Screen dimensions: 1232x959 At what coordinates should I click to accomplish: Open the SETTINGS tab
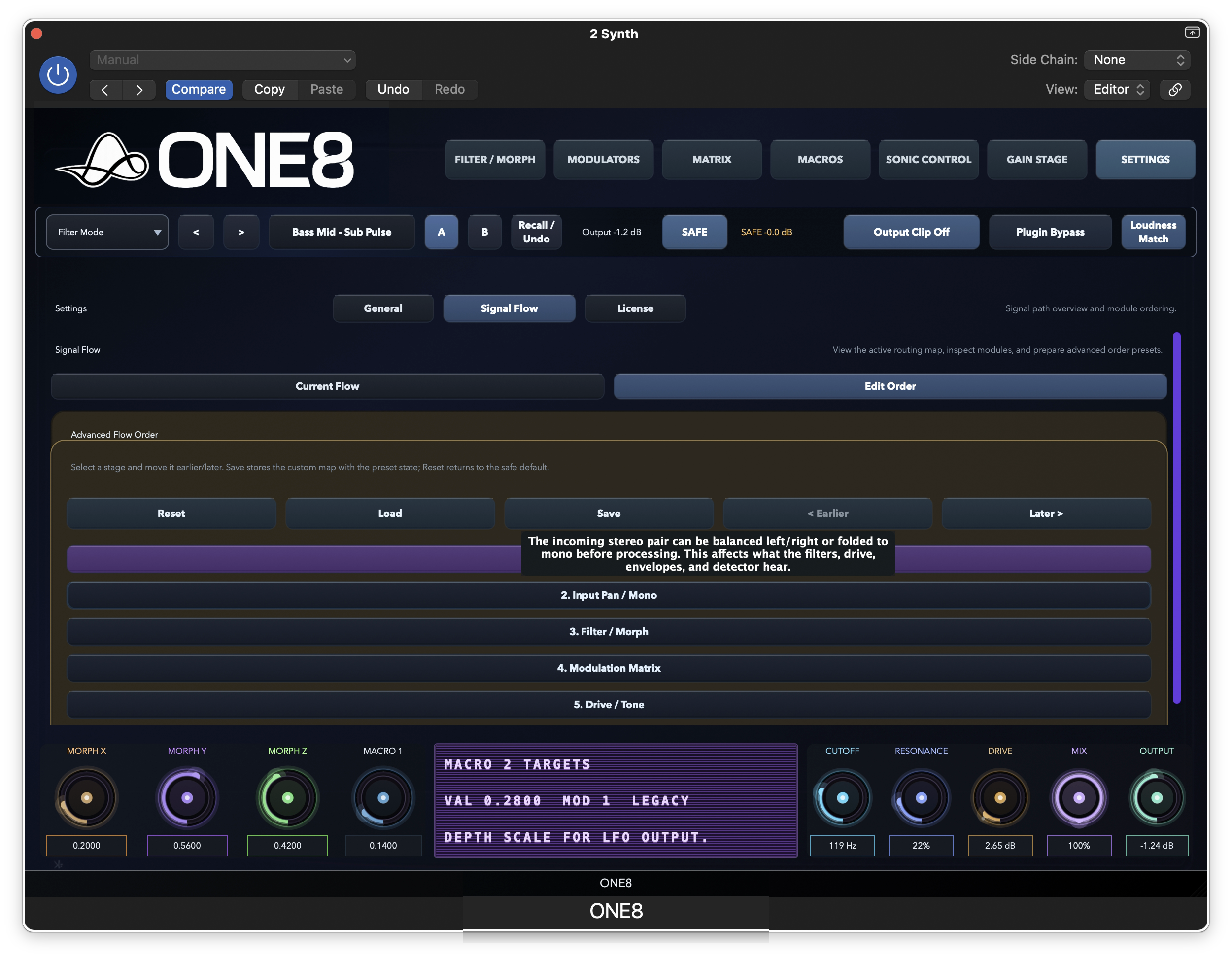pyautogui.click(x=1145, y=160)
